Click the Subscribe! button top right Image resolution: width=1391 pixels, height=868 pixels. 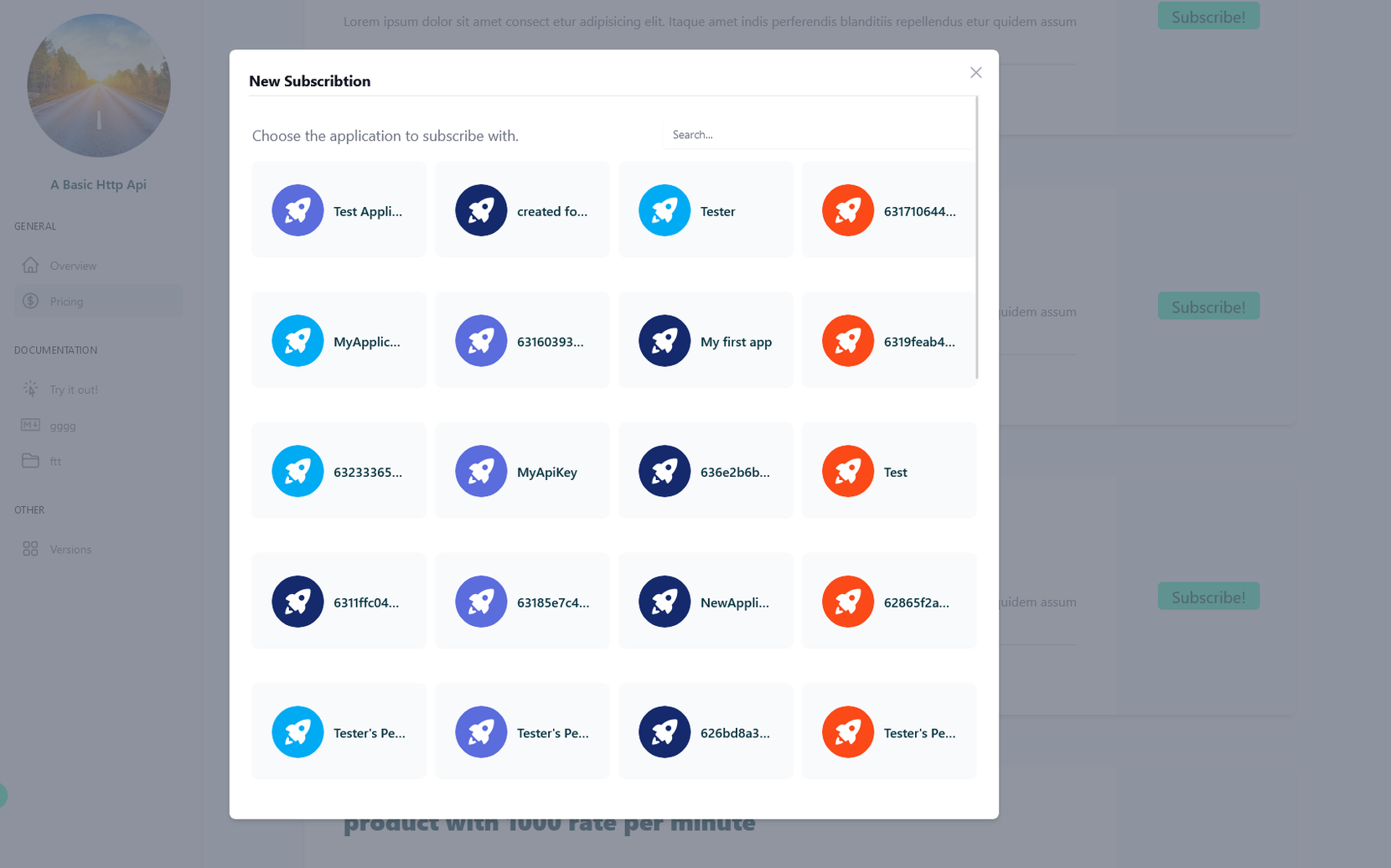coord(1208,16)
